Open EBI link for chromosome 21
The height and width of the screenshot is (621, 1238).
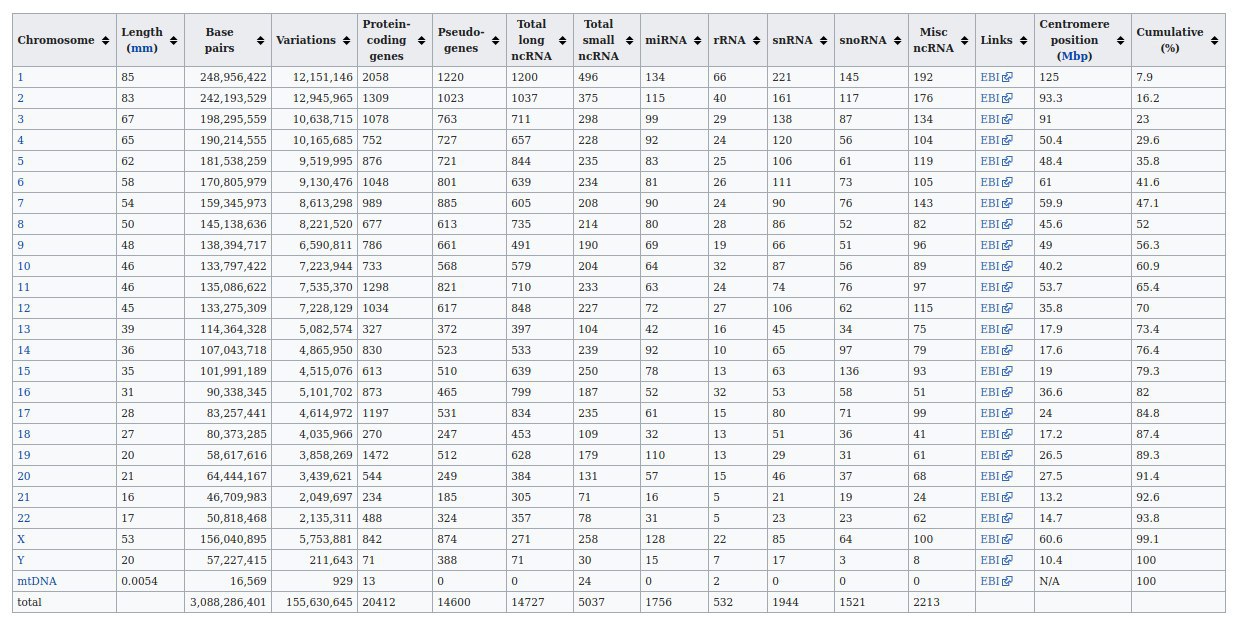click(996, 497)
